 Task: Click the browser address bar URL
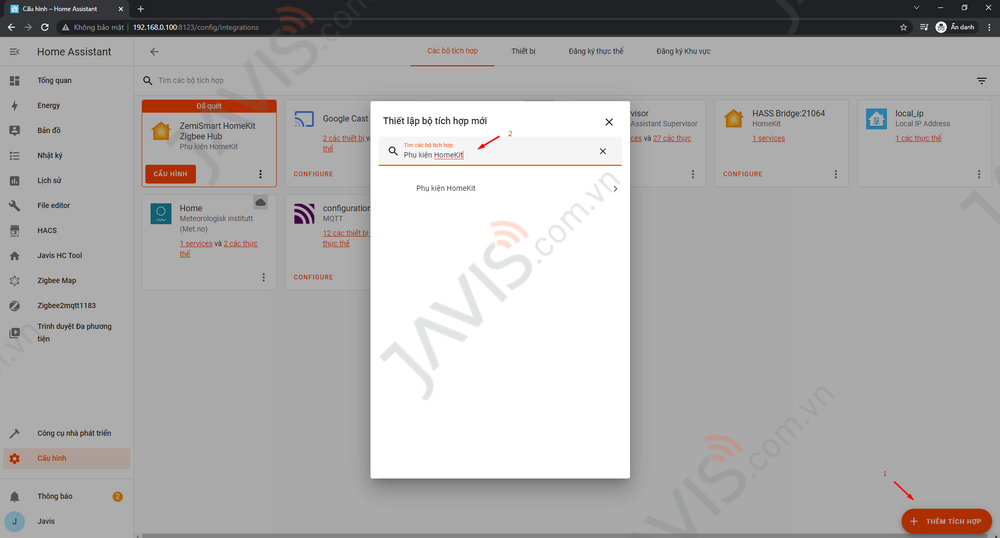point(196,27)
